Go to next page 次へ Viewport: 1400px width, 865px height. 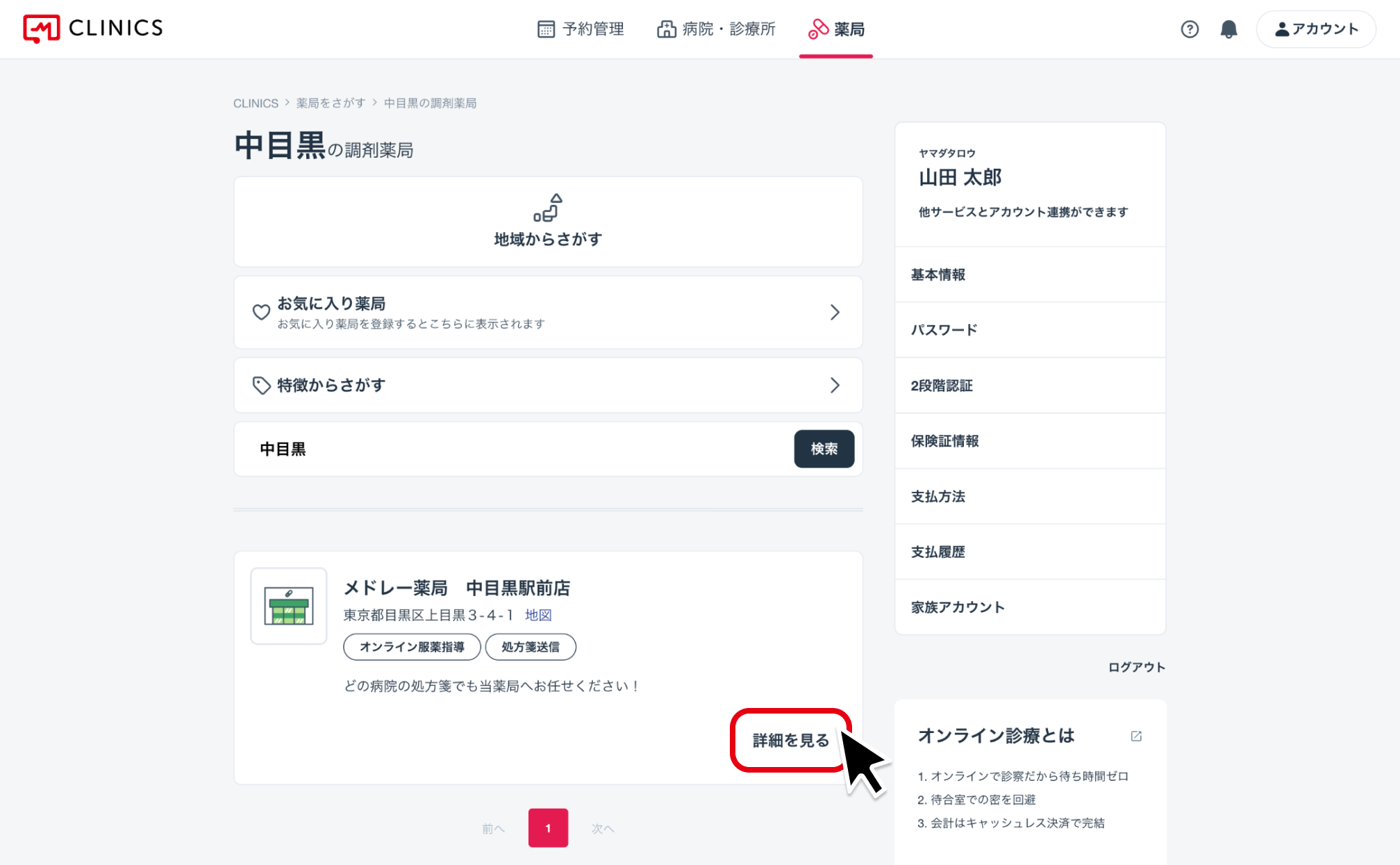tap(603, 828)
